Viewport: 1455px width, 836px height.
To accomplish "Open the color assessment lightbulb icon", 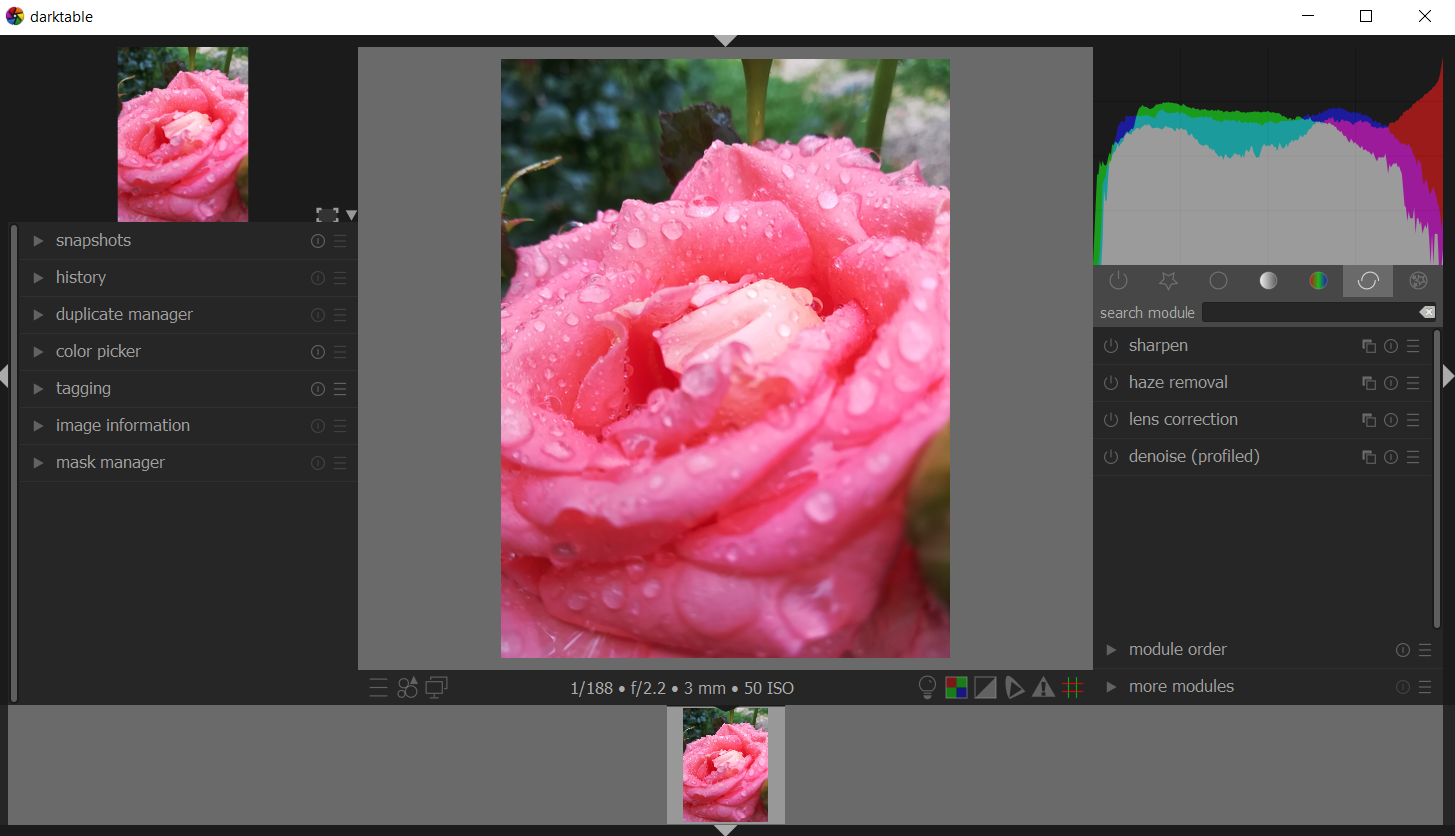I will click(927, 688).
